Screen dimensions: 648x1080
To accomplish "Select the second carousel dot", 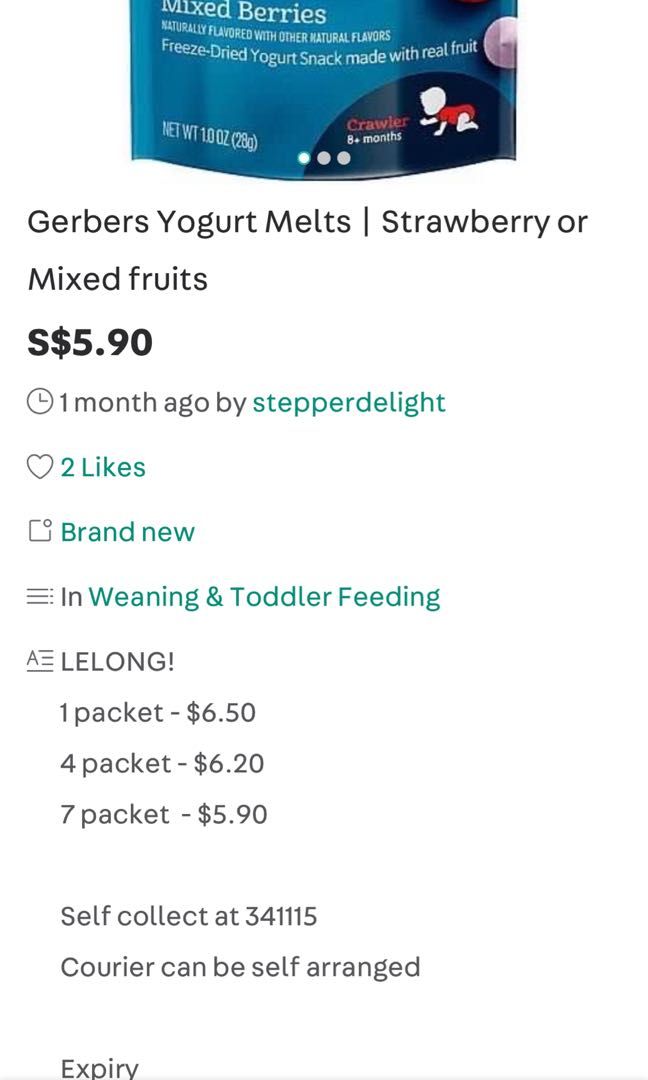I will pyautogui.click(x=322, y=158).
